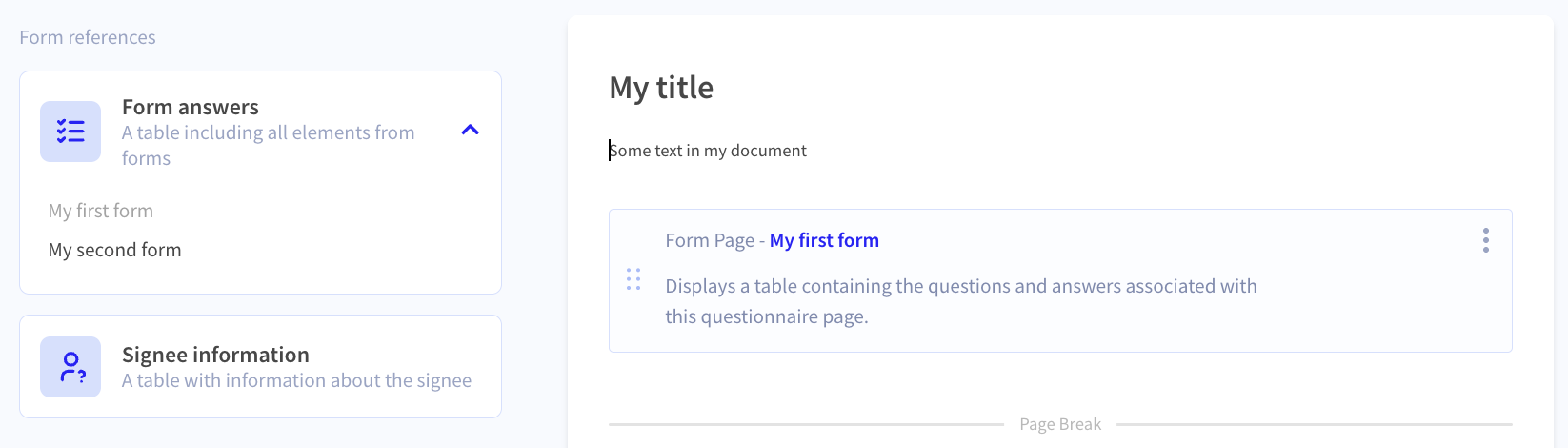Click the Page Break line left segment
Viewport: 1568px width, 448px height.
pos(806,424)
